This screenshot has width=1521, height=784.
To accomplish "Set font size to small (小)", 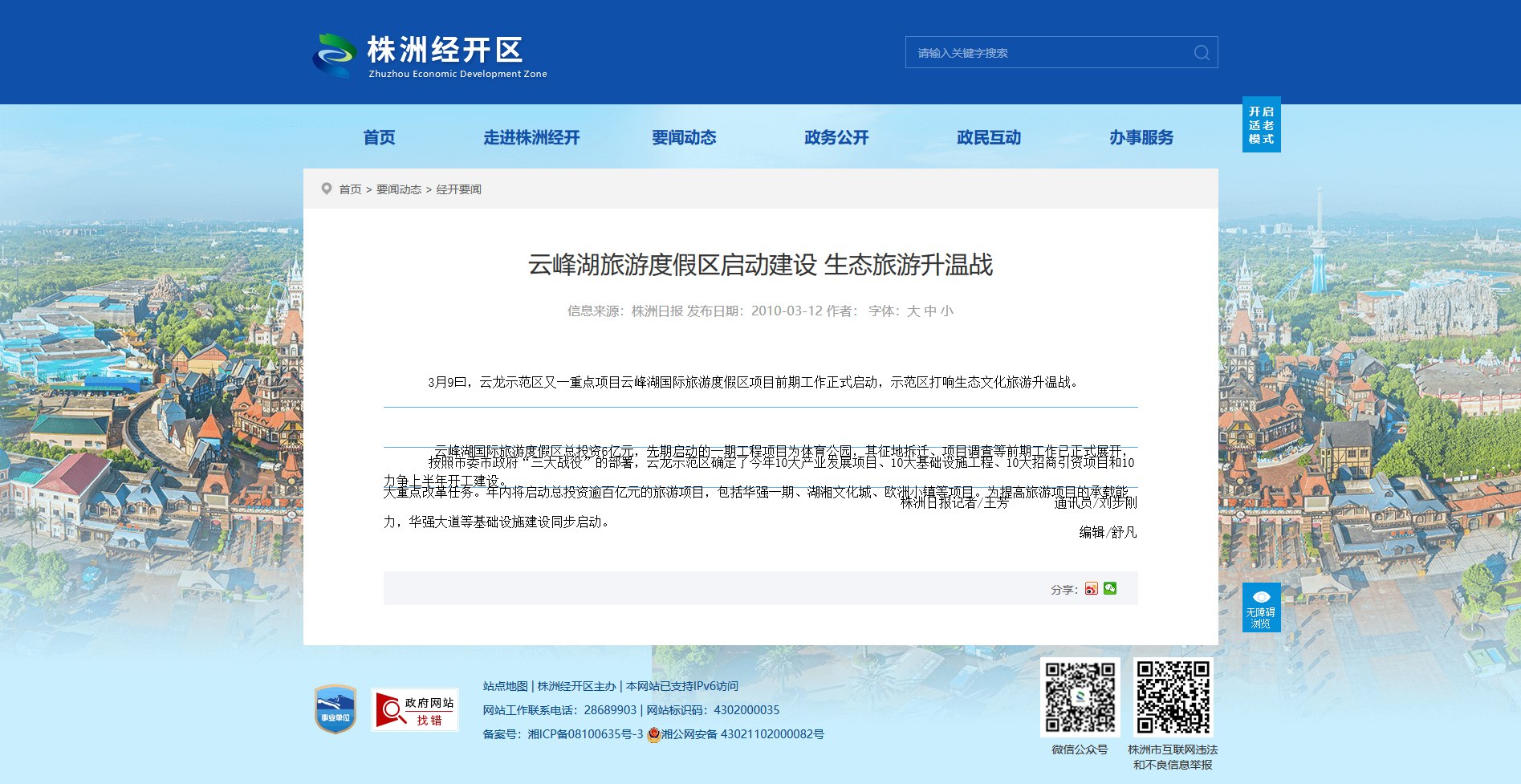I will (x=947, y=311).
